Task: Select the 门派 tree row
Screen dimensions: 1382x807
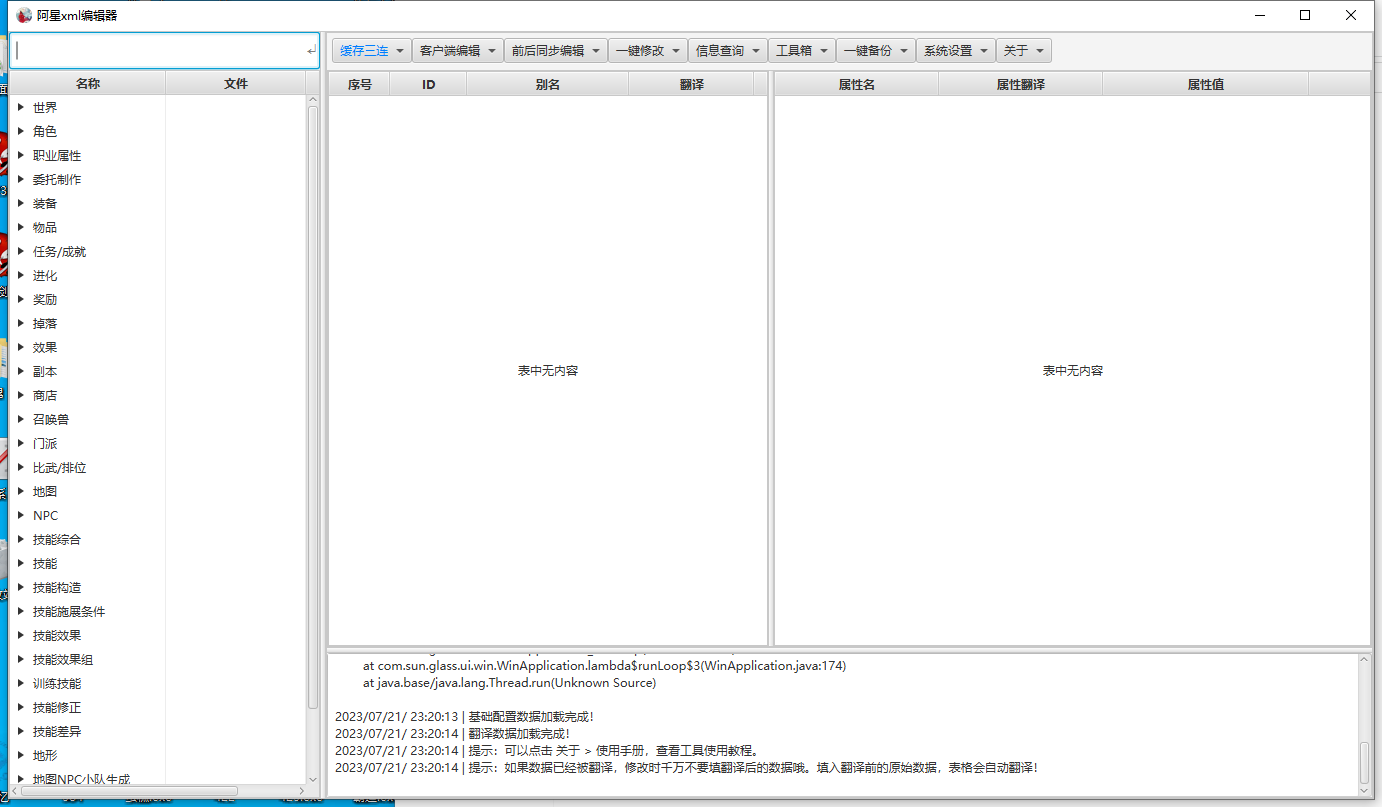Action: (158, 443)
